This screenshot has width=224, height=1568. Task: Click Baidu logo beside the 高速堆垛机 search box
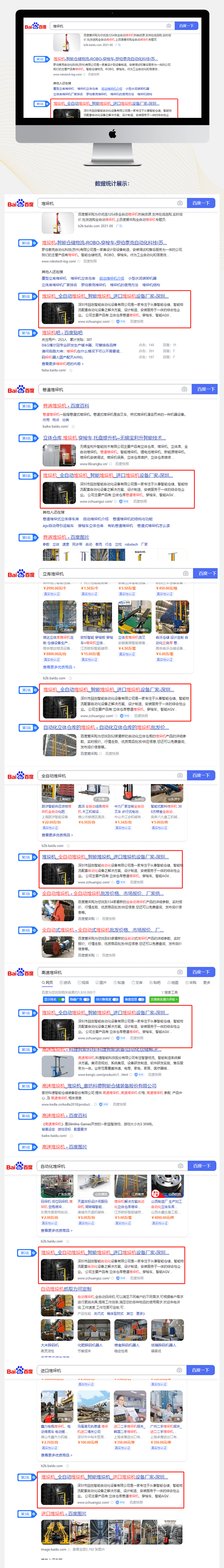coord(20,973)
